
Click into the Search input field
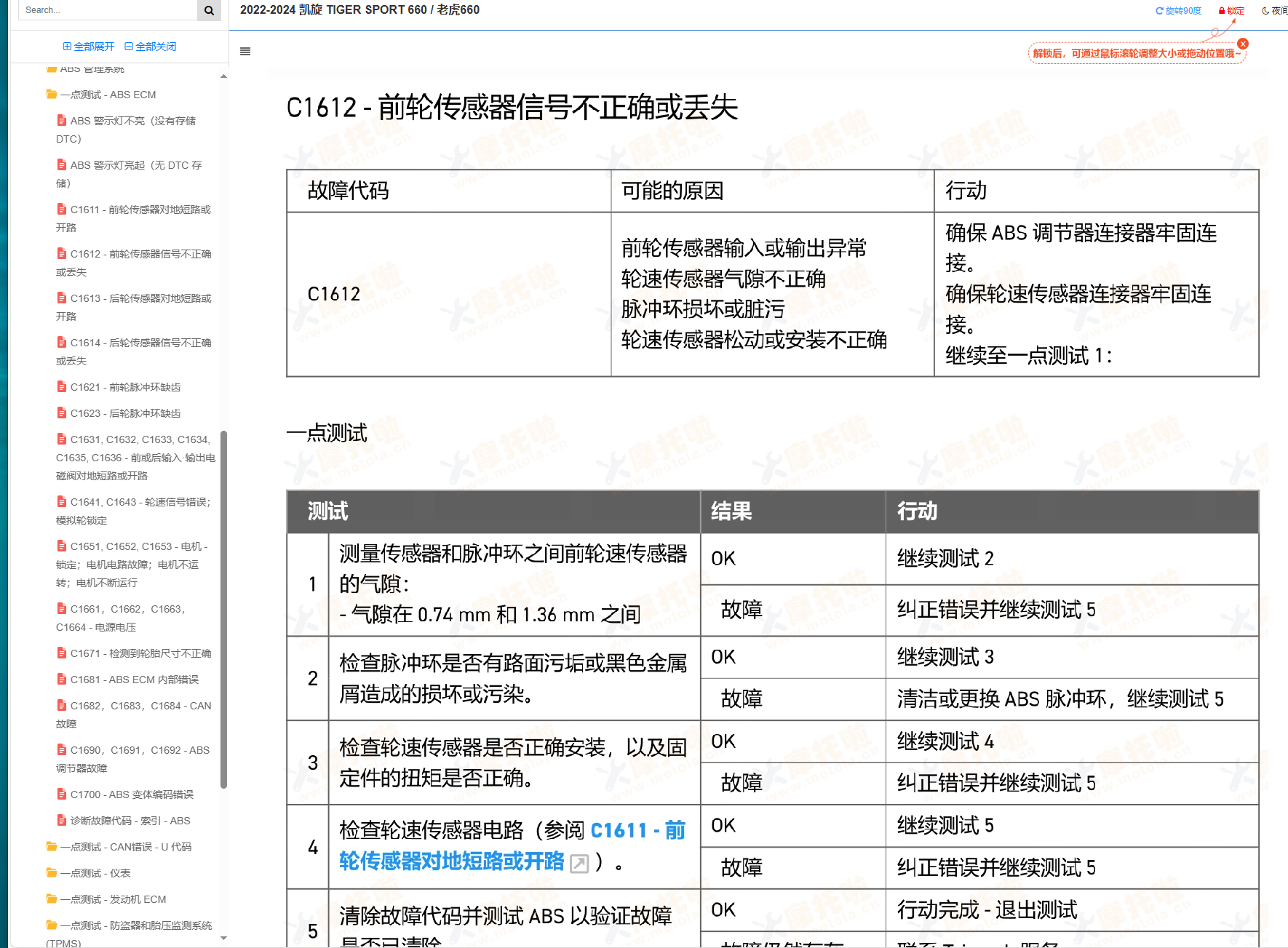(x=108, y=10)
